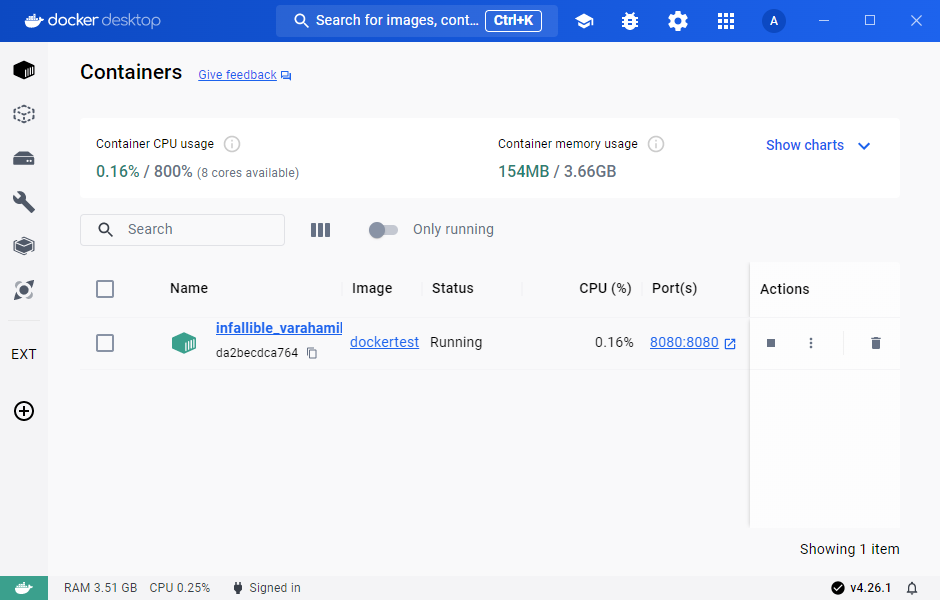Screen dimensions: 940x600
Task: Open the 8080:8080 port link
Action: coord(684,342)
